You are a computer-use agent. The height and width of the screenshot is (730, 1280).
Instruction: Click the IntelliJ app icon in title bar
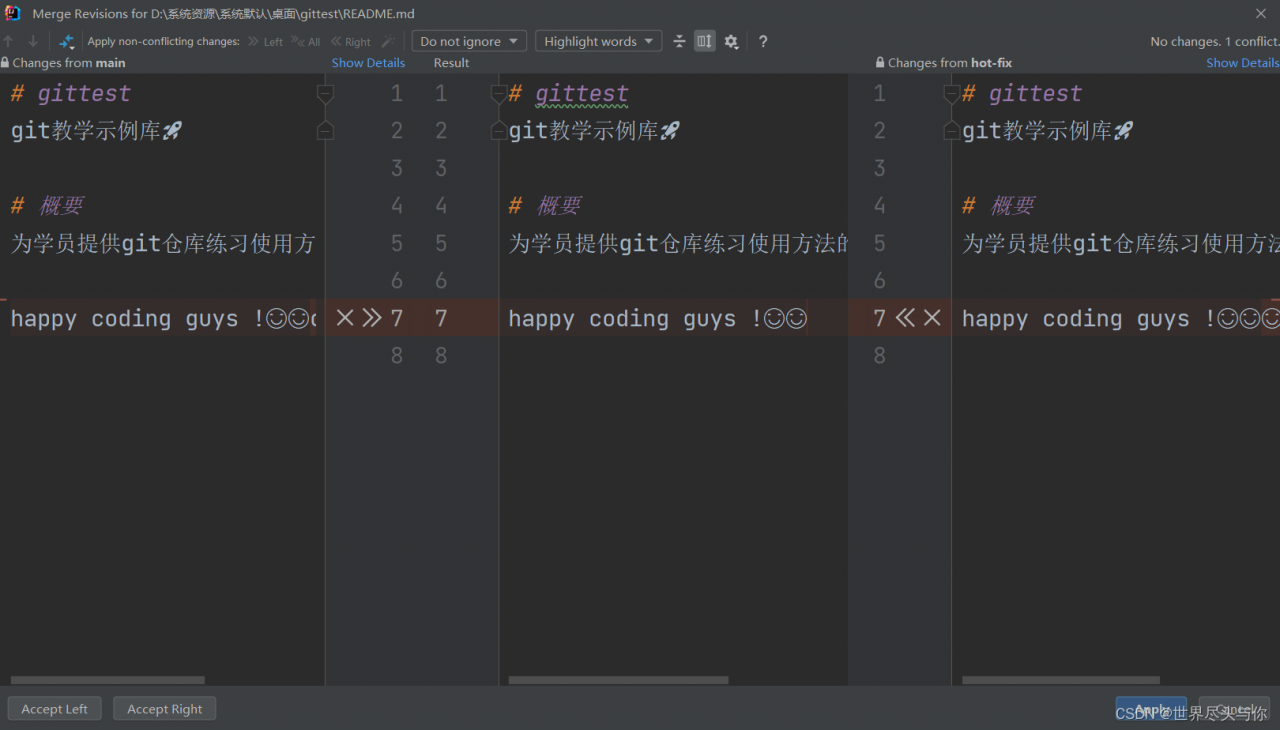(x=13, y=13)
